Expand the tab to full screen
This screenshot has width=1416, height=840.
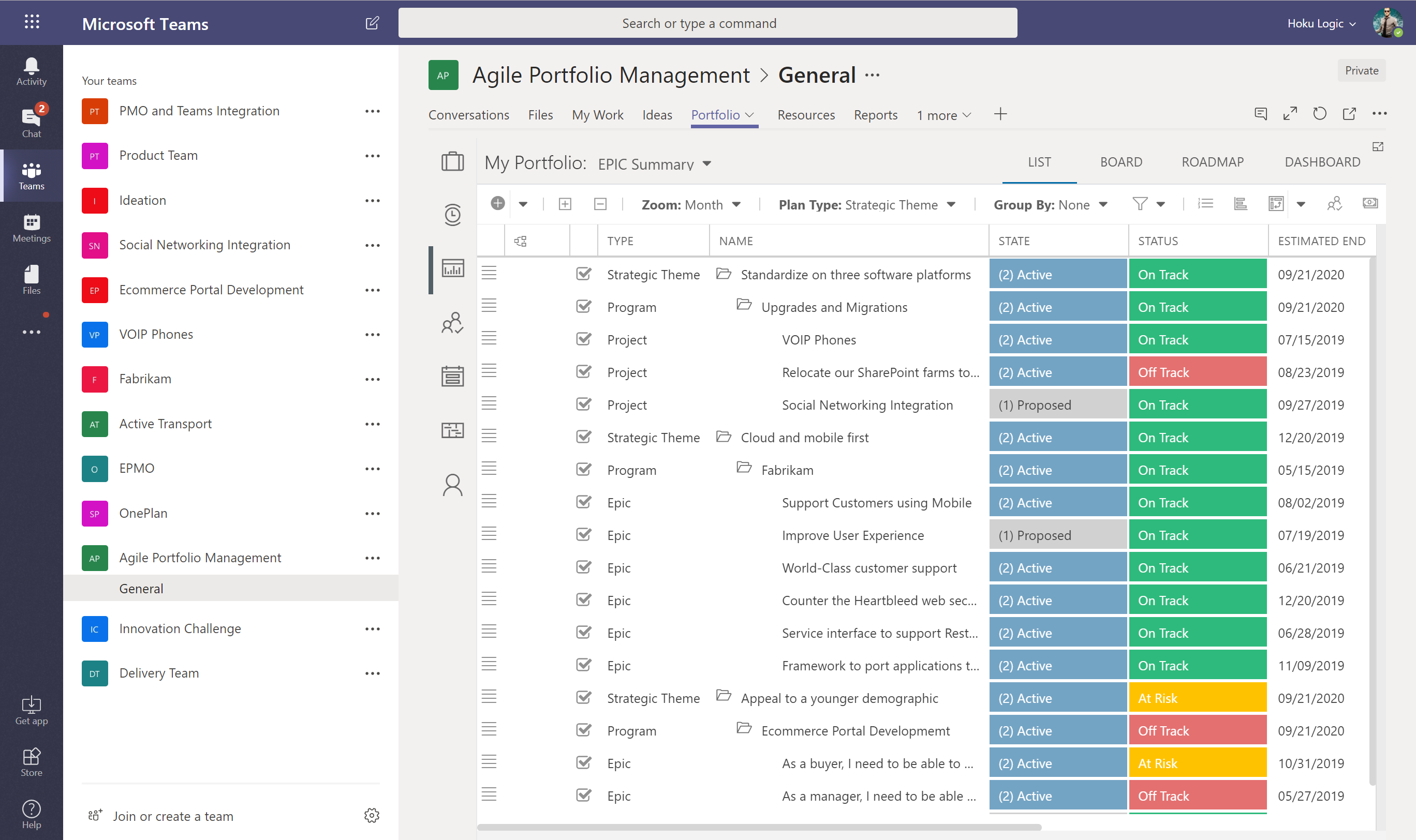pos(1290,114)
